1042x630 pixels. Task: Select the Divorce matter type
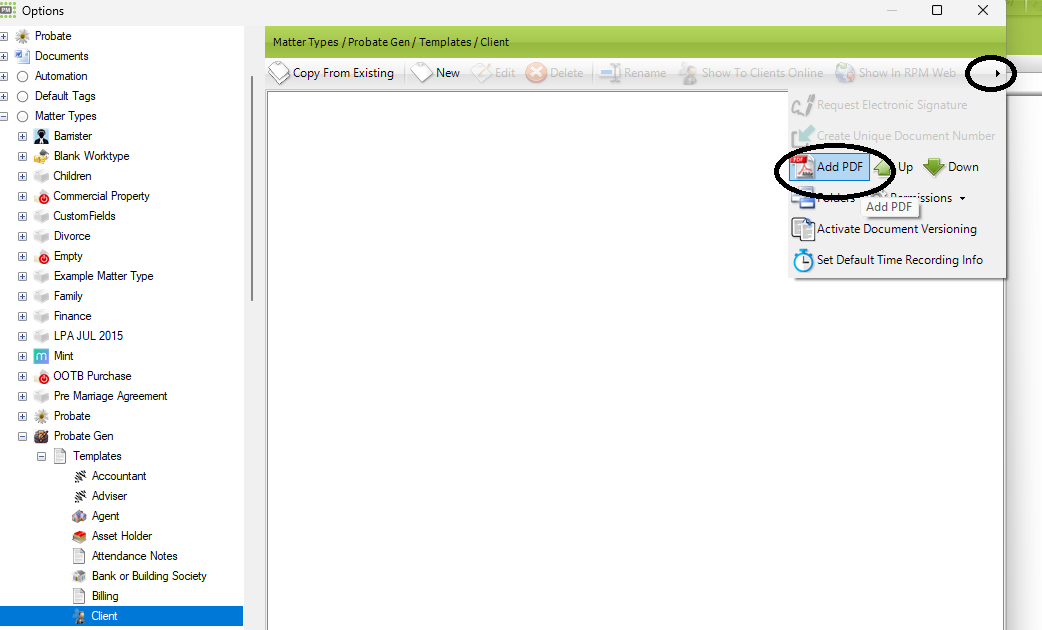[x=72, y=236]
